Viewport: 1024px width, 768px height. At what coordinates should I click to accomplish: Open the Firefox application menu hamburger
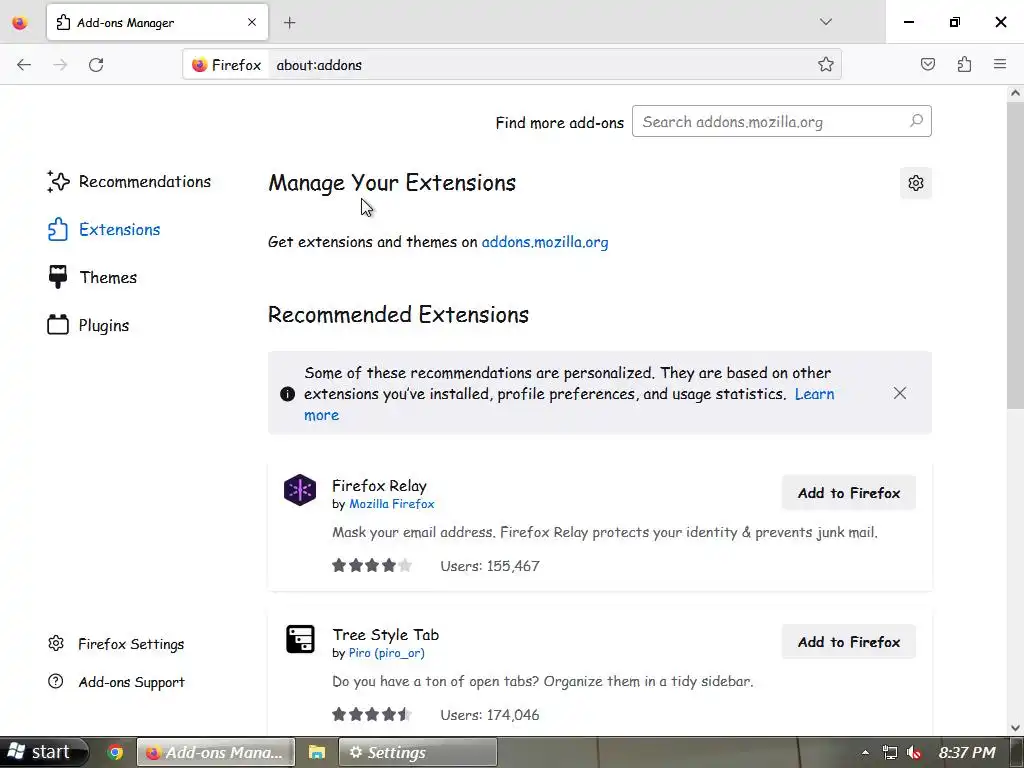coord(1000,64)
